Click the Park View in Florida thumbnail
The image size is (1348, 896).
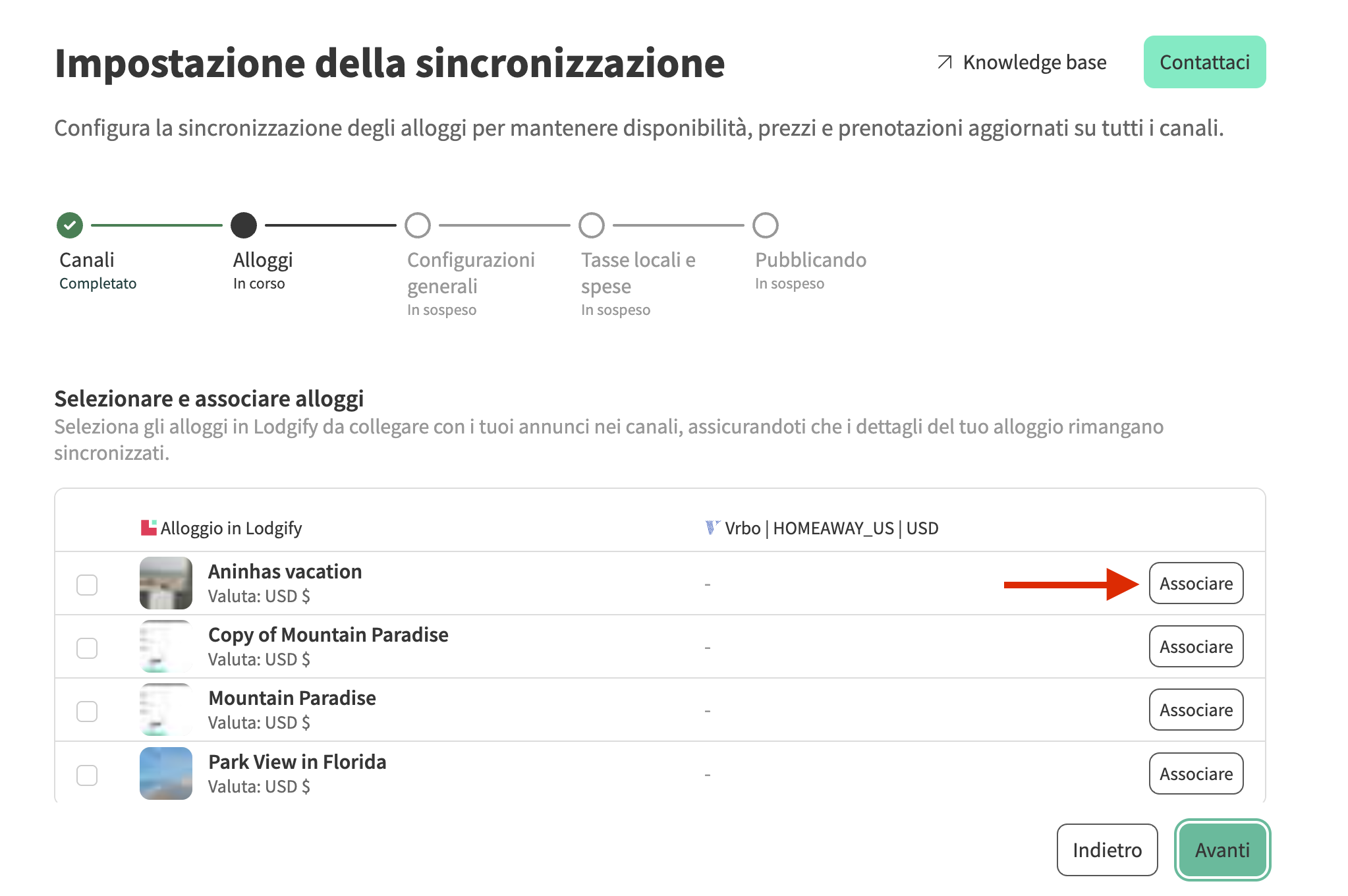click(166, 773)
